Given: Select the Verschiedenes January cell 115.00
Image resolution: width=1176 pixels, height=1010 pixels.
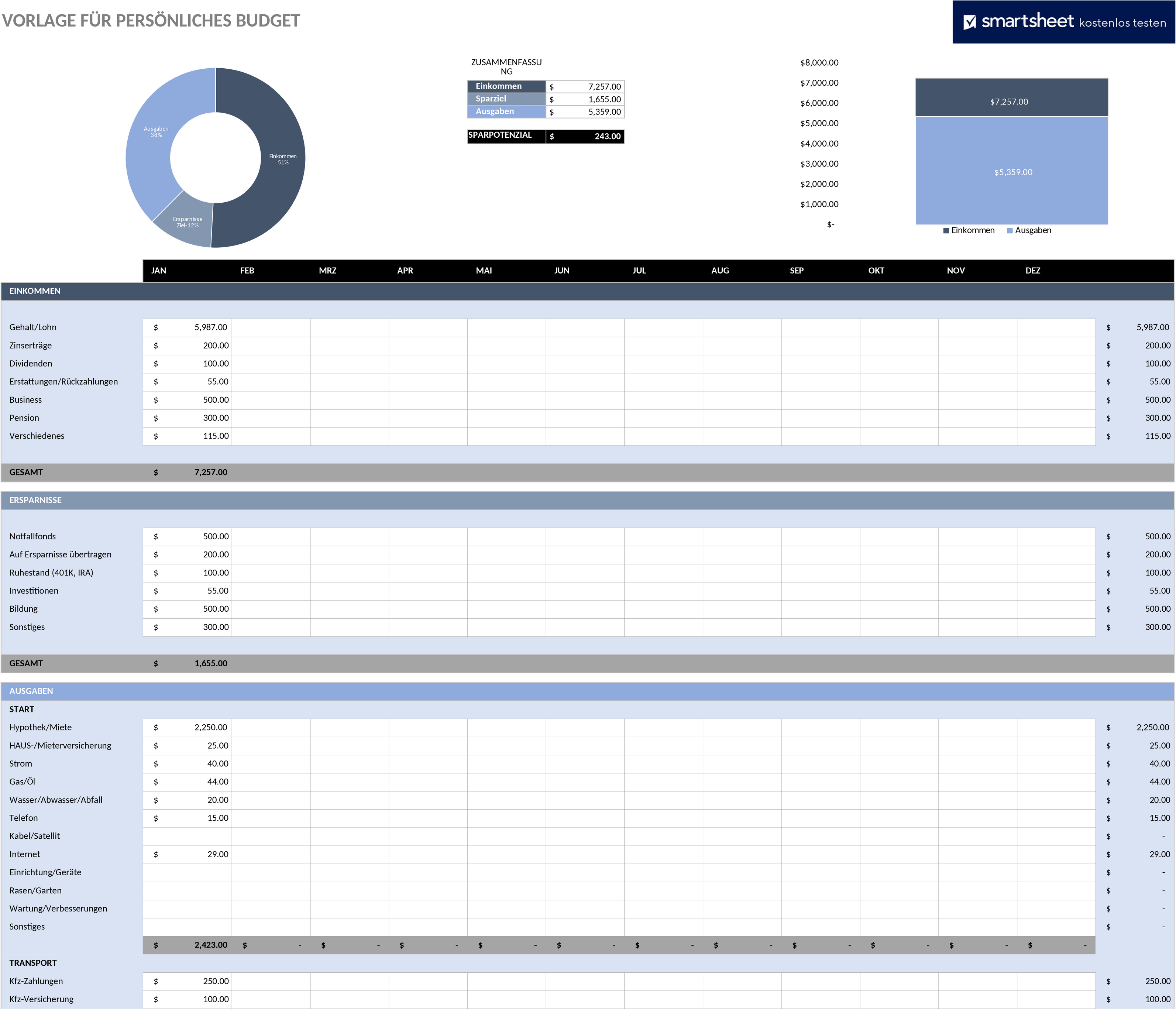Looking at the screenshot, I should [x=187, y=436].
